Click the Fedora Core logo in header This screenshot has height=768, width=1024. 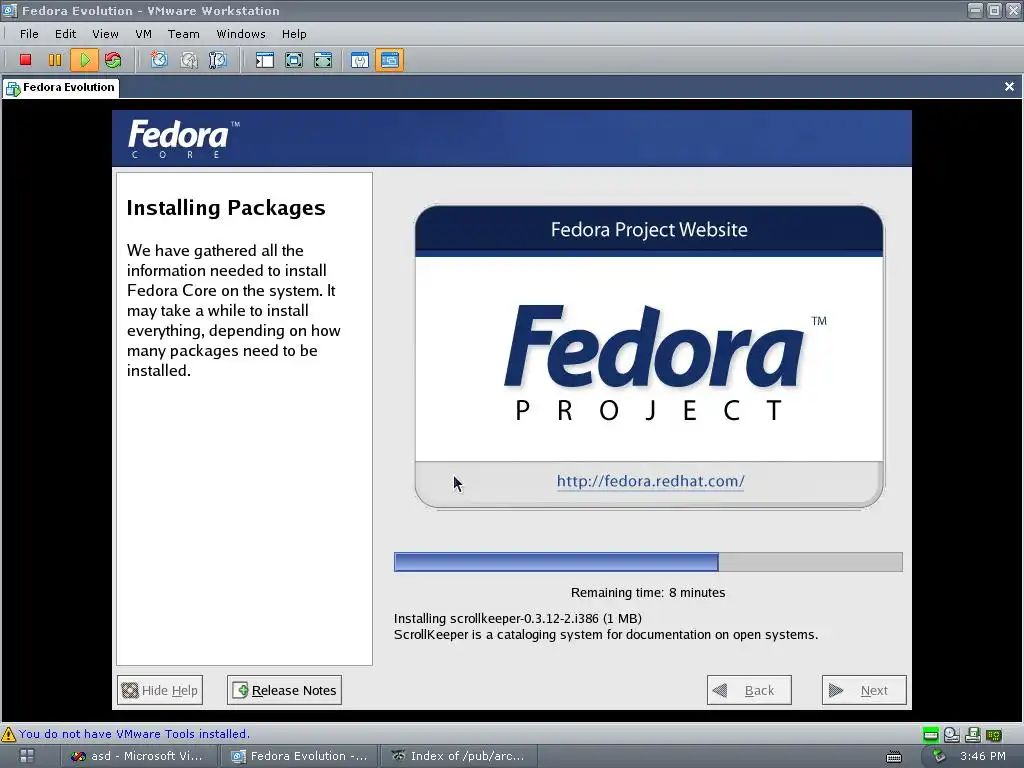point(184,138)
